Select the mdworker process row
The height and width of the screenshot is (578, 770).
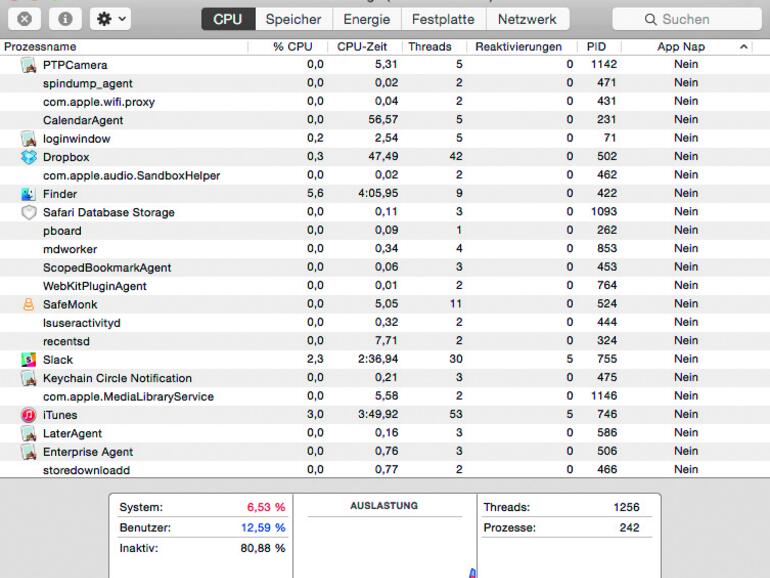click(x=385, y=249)
